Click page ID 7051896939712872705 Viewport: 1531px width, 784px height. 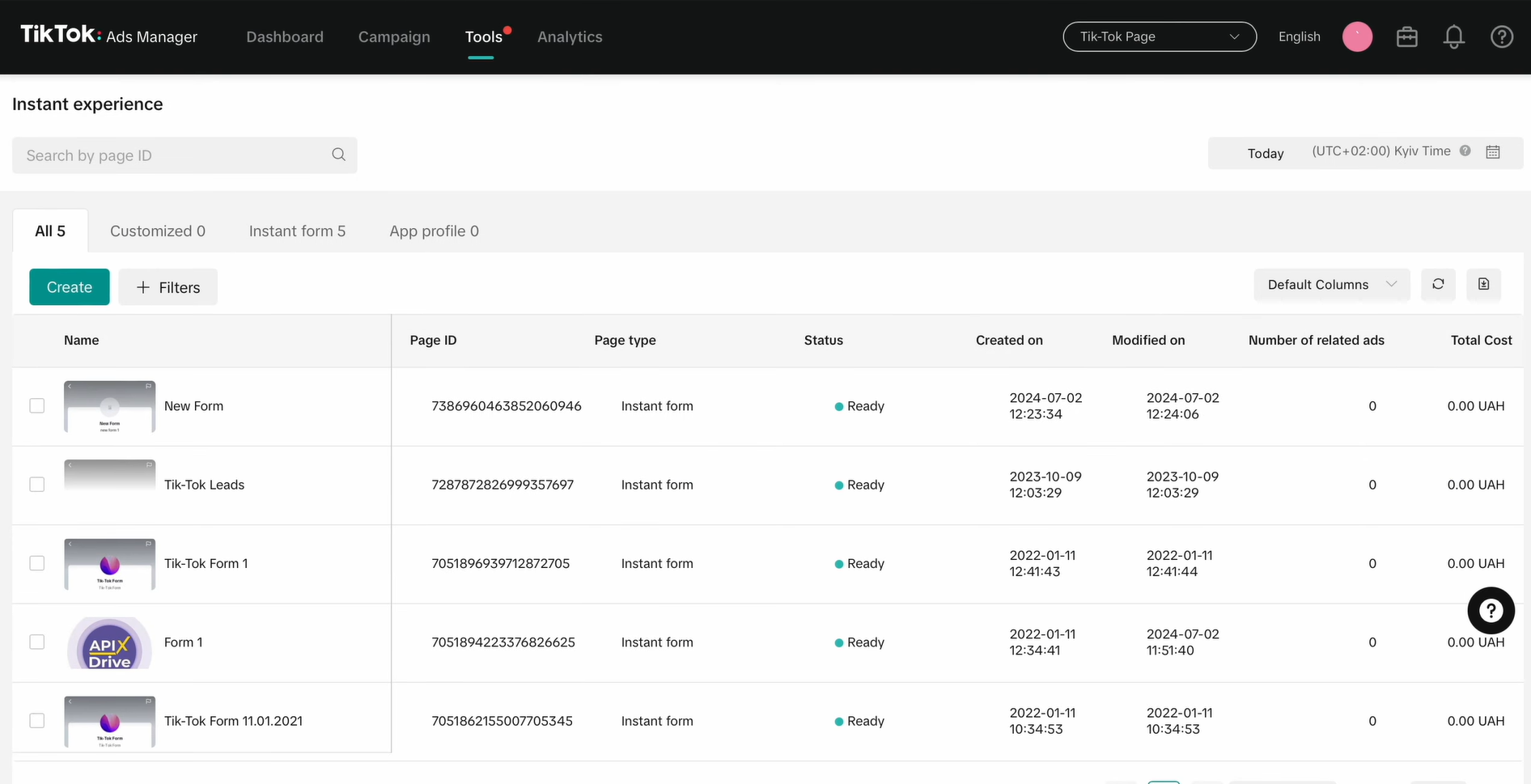[x=500, y=562]
